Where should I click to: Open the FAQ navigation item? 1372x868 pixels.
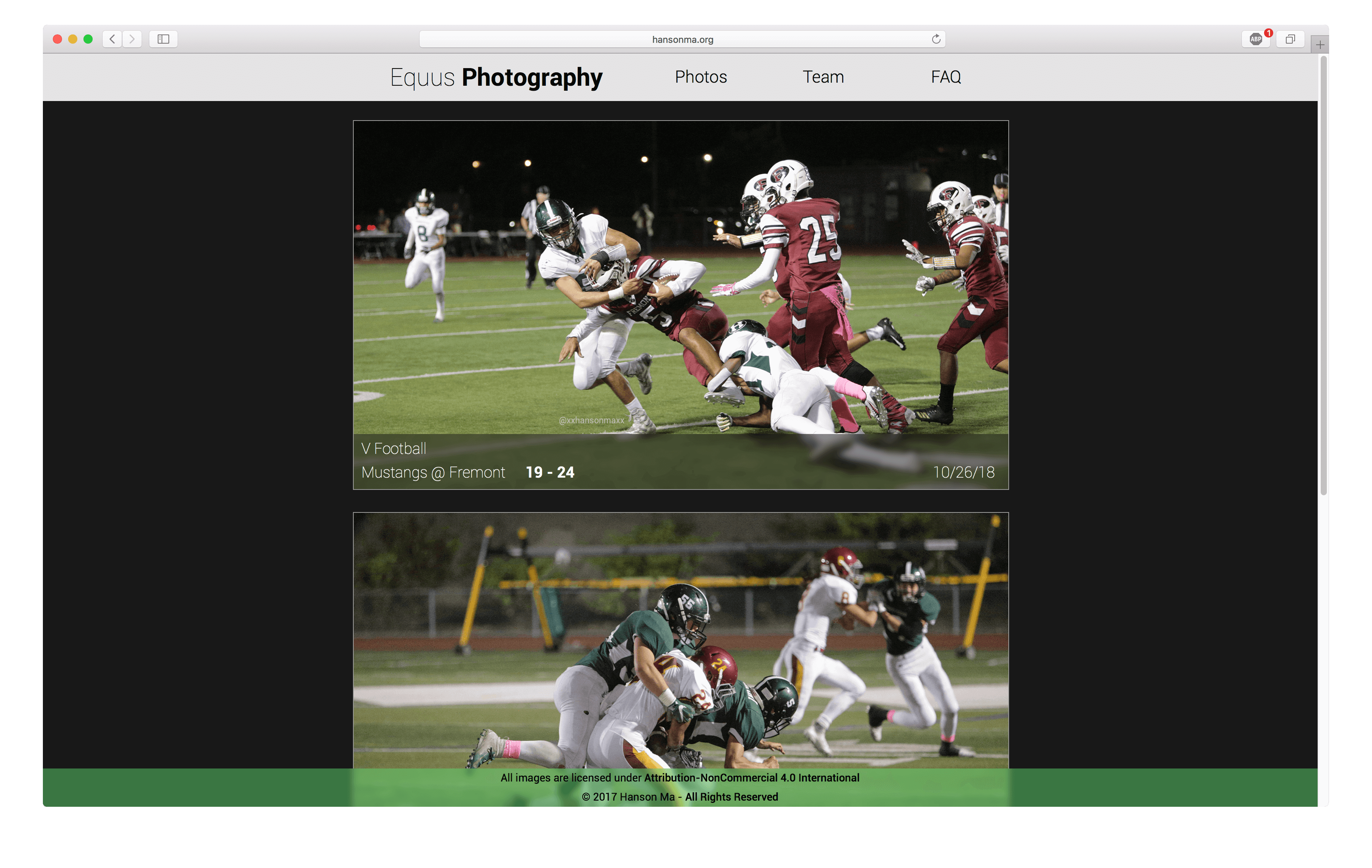coord(945,77)
